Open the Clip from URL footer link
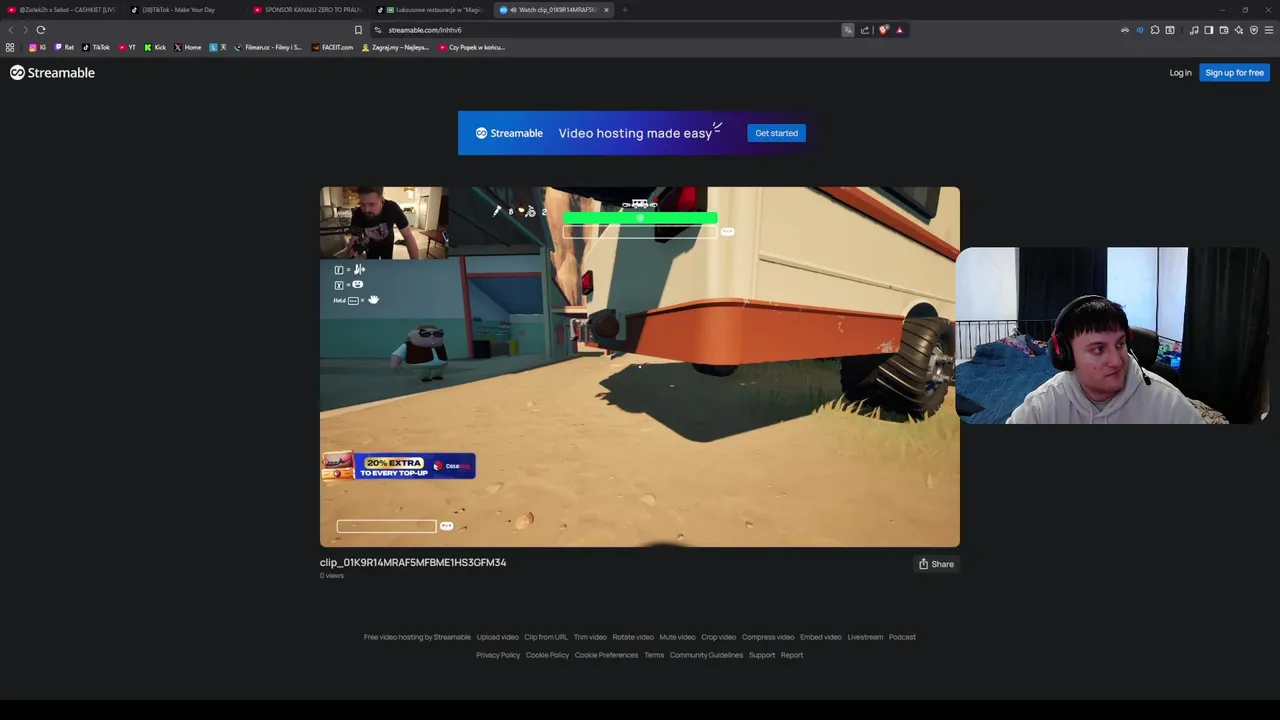 click(546, 637)
